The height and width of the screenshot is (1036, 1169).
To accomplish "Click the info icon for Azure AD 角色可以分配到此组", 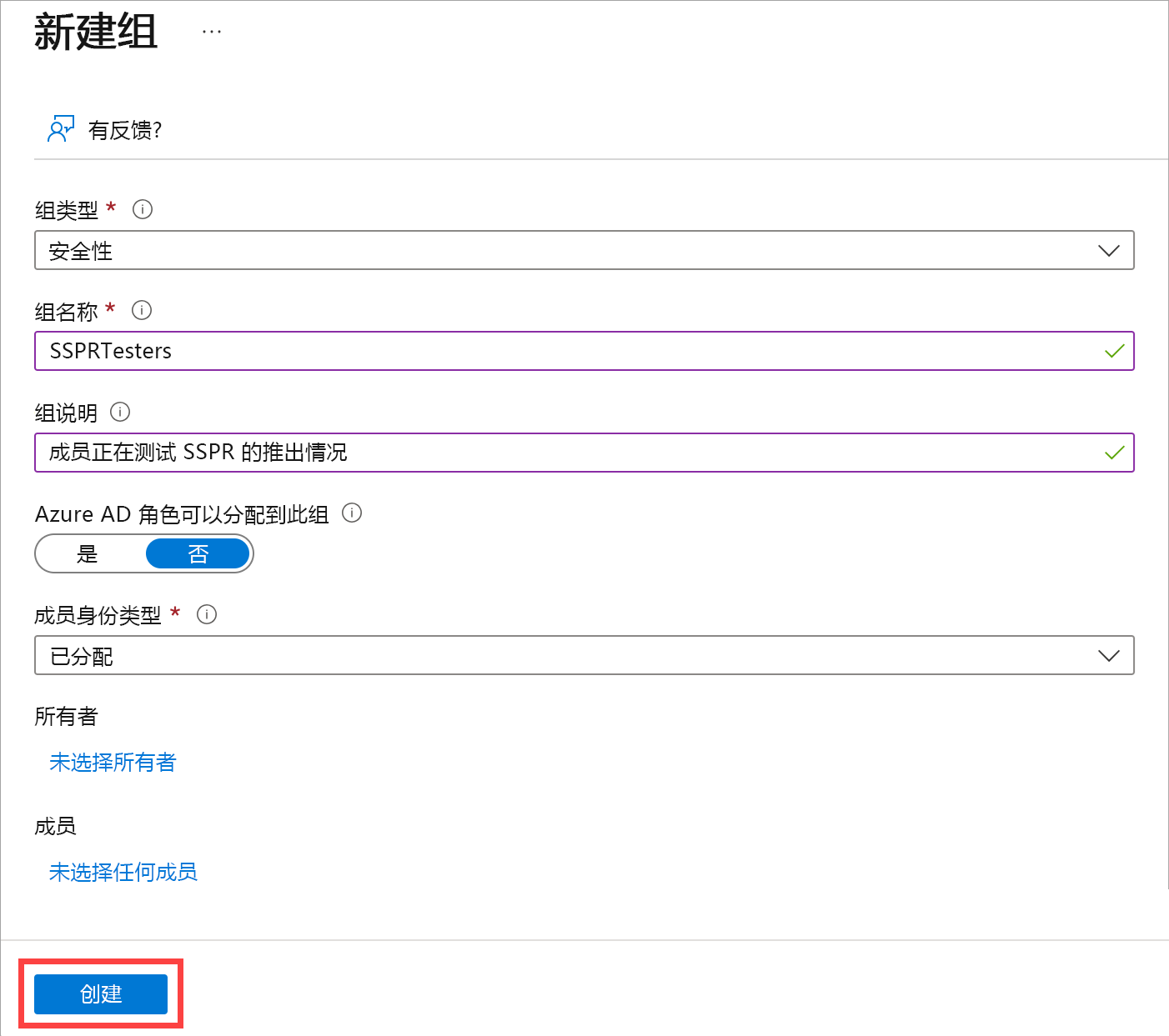I will pyautogui.click(x=352, y=513).
